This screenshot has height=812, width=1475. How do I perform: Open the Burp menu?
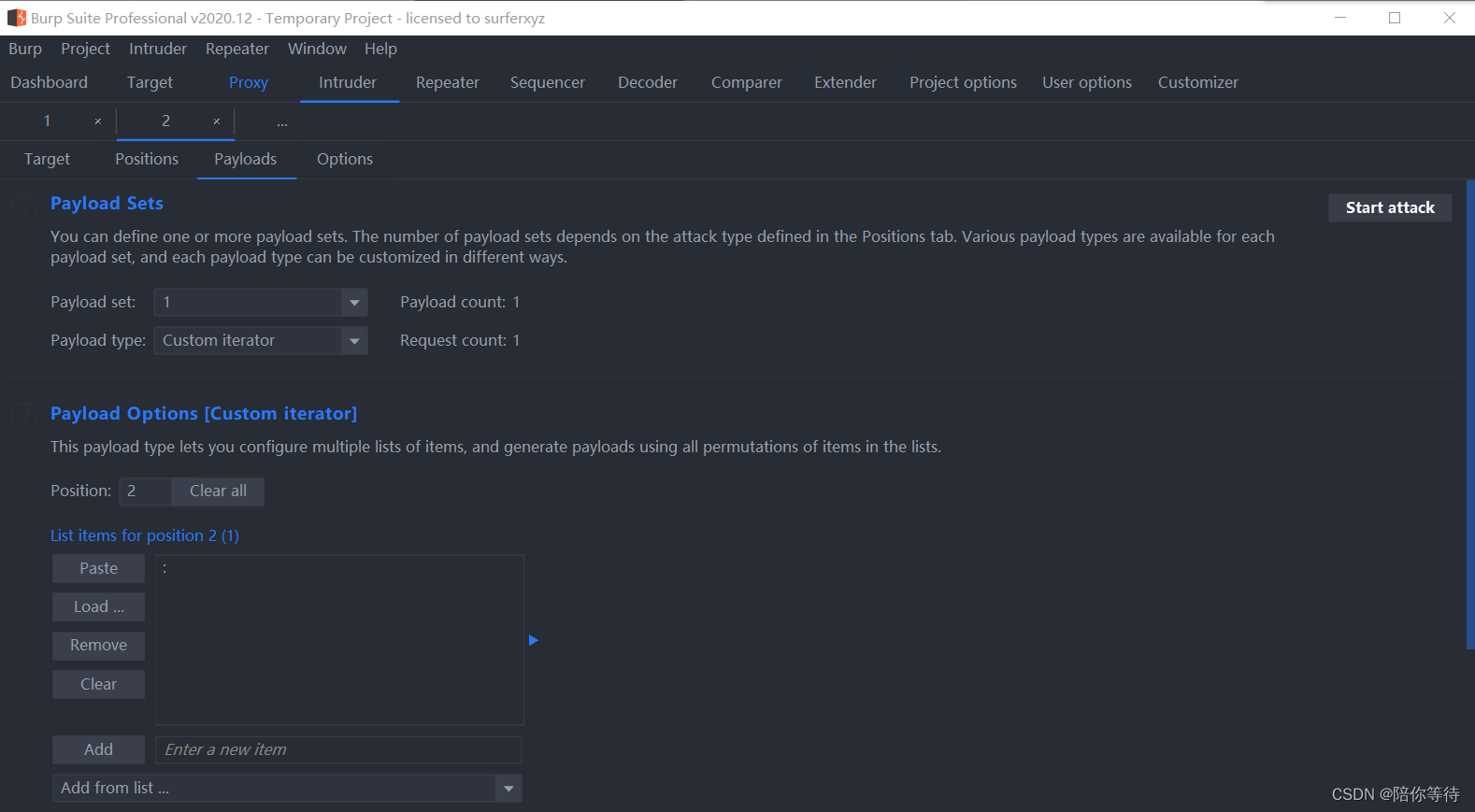pos(25,49)
